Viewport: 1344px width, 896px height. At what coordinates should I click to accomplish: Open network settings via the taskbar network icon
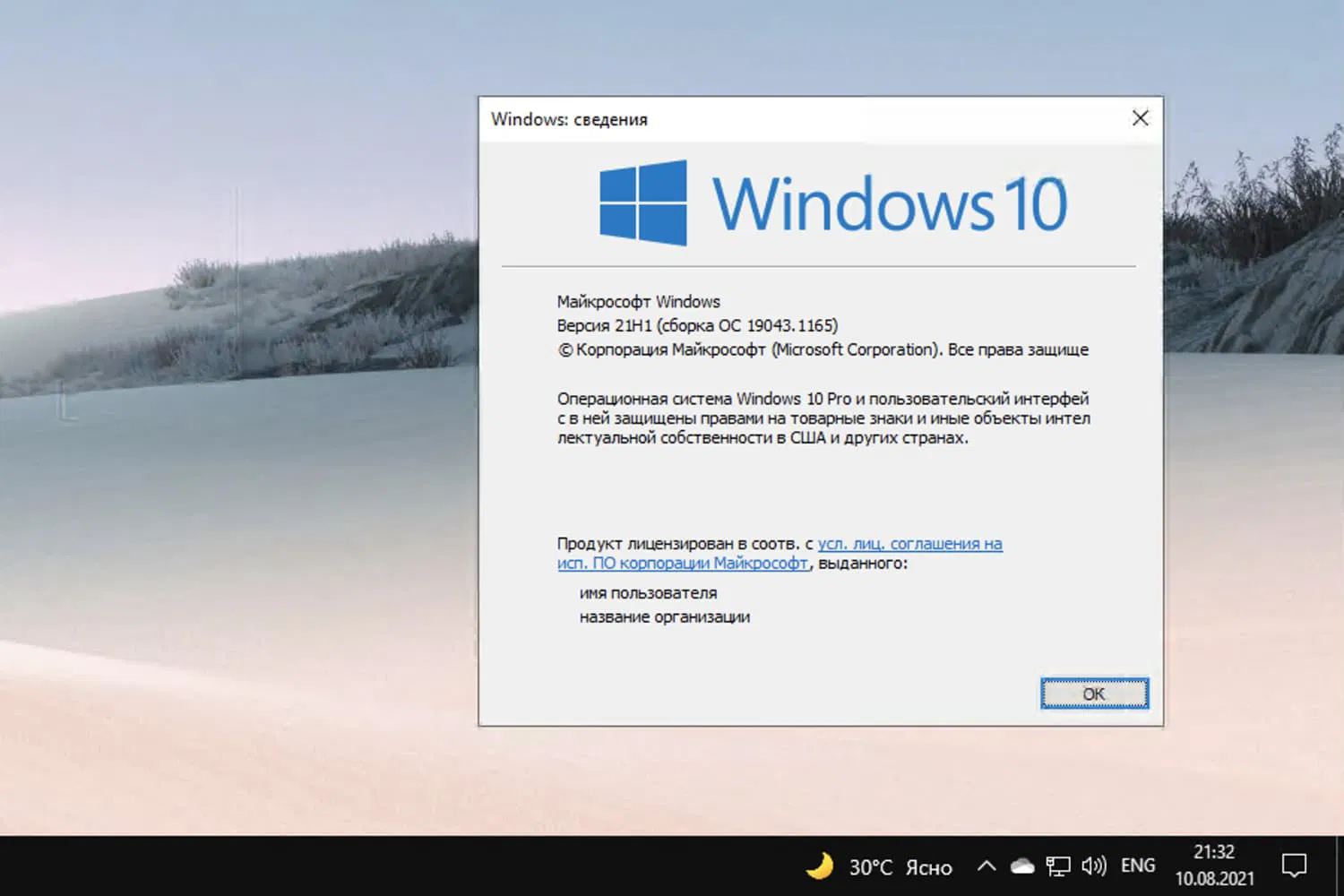click(x=1060, y=866)
